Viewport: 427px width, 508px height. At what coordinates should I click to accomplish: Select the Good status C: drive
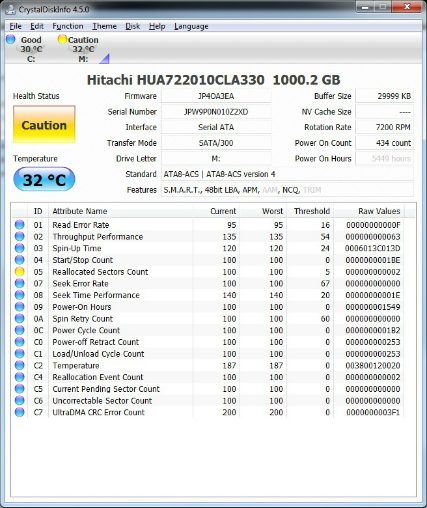[x=25, y=49]
